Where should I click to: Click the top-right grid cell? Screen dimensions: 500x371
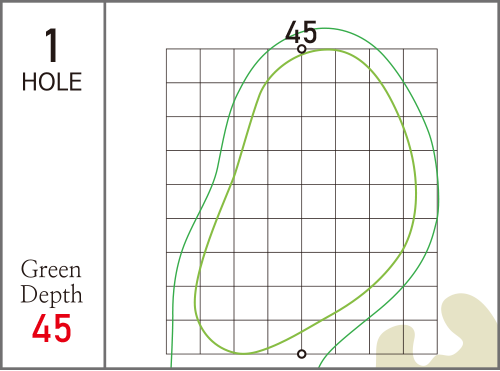coord(420,66)
